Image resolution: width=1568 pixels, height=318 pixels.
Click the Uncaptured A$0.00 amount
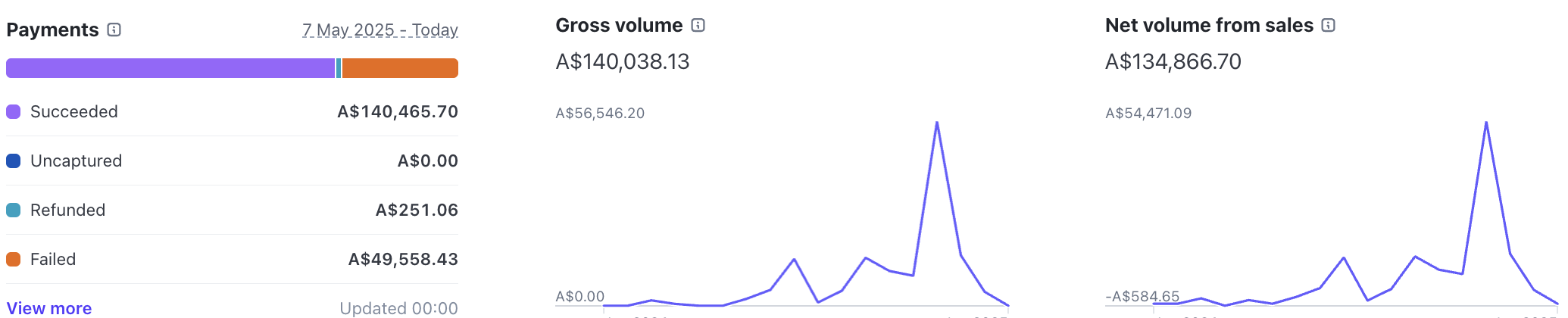point(427,161)
